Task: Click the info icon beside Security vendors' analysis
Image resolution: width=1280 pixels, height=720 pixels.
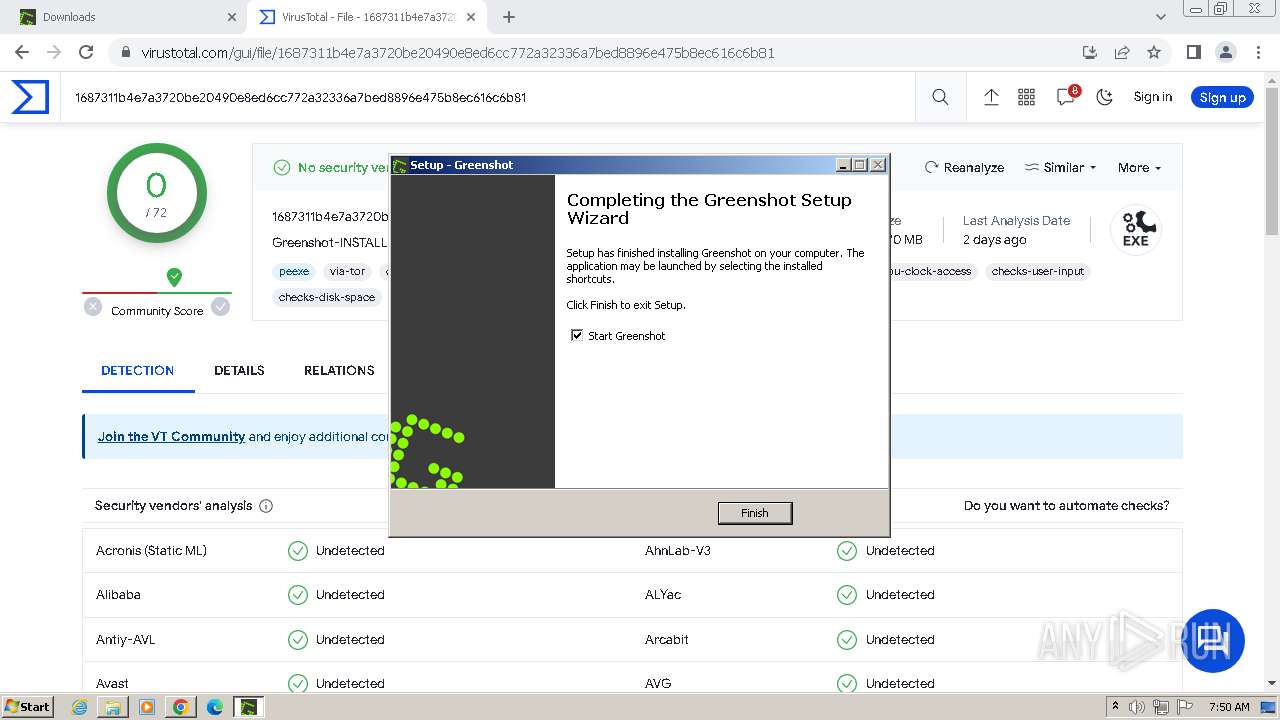Action: point(266,506)
